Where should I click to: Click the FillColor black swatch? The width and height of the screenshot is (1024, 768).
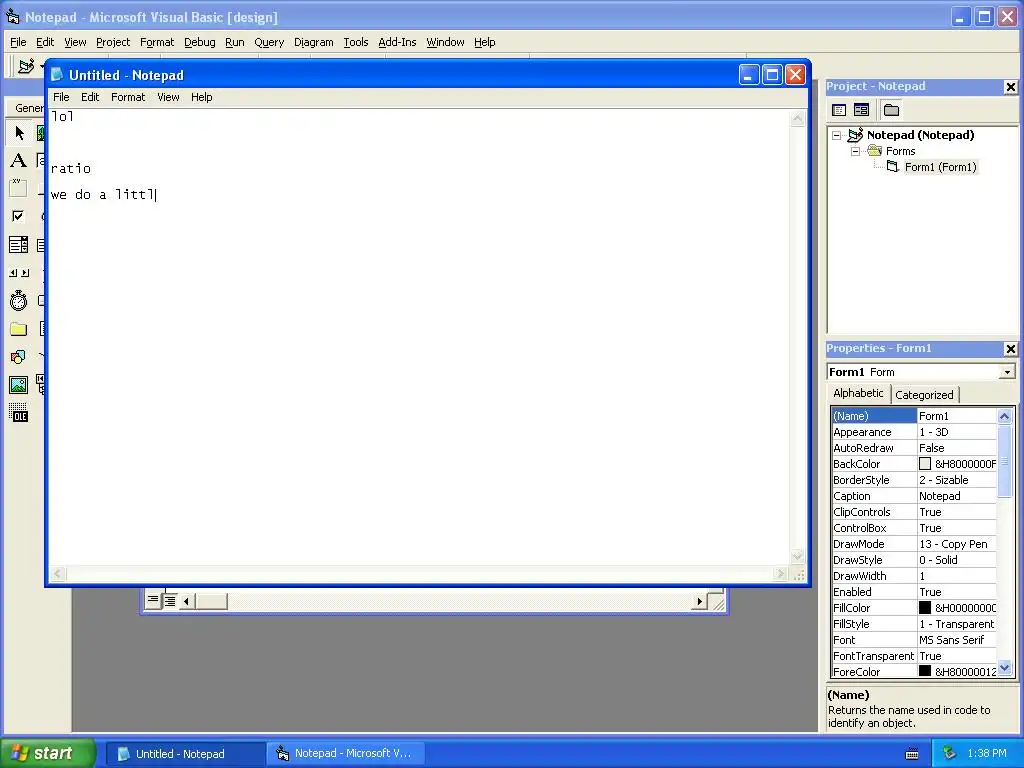(925, 607)
